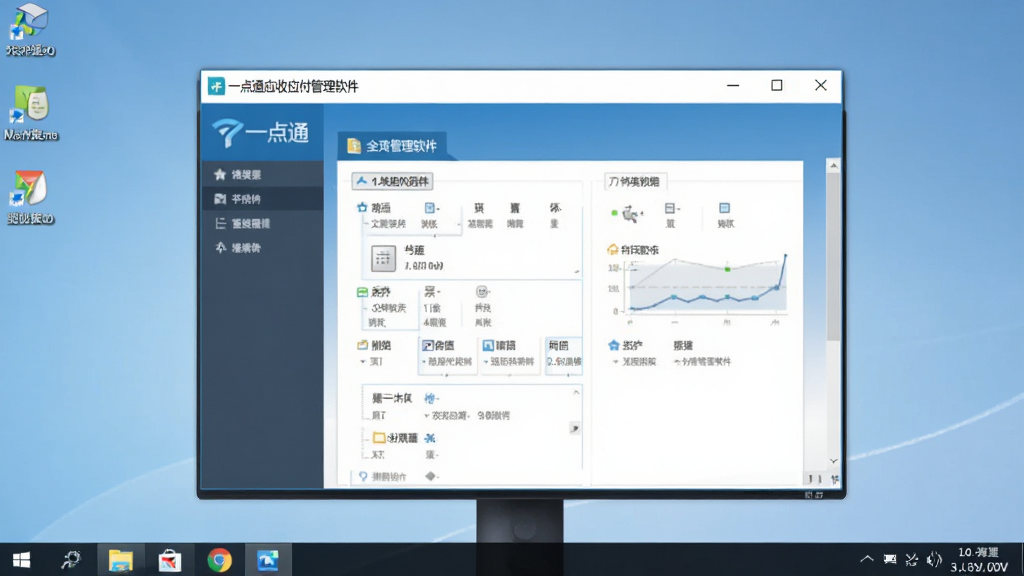Screen dimensions: 1024x576
Task: Click the green data marker on the chart
Action: 728,268
